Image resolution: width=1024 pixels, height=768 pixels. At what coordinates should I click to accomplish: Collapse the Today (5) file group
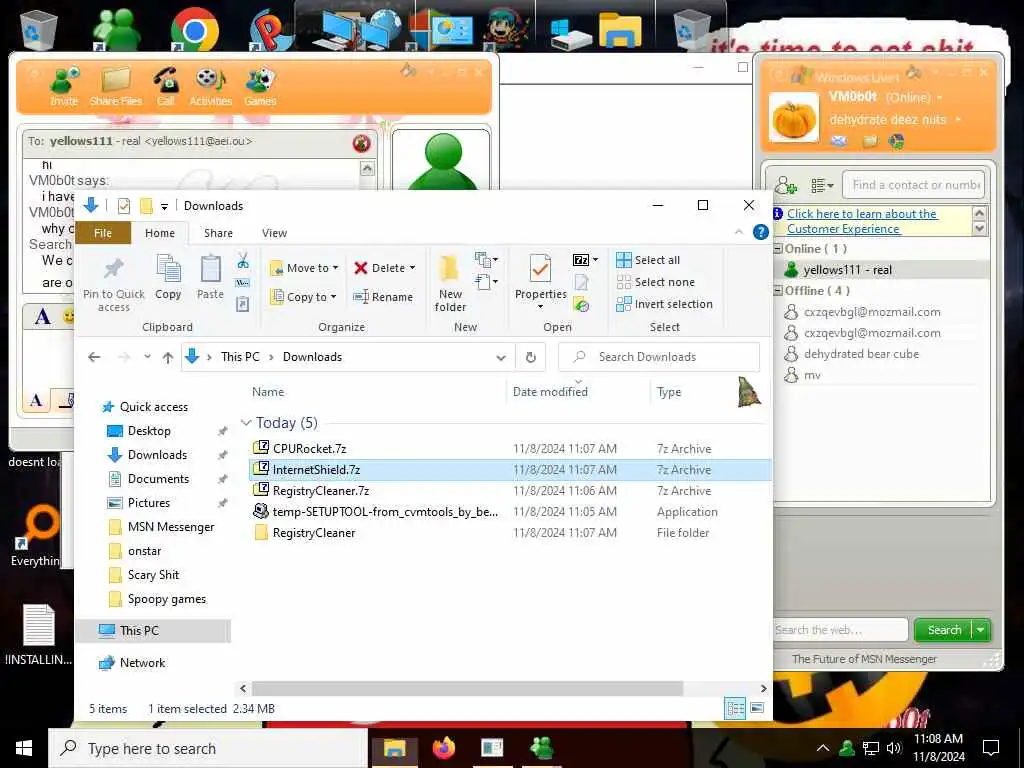[246, 423]
